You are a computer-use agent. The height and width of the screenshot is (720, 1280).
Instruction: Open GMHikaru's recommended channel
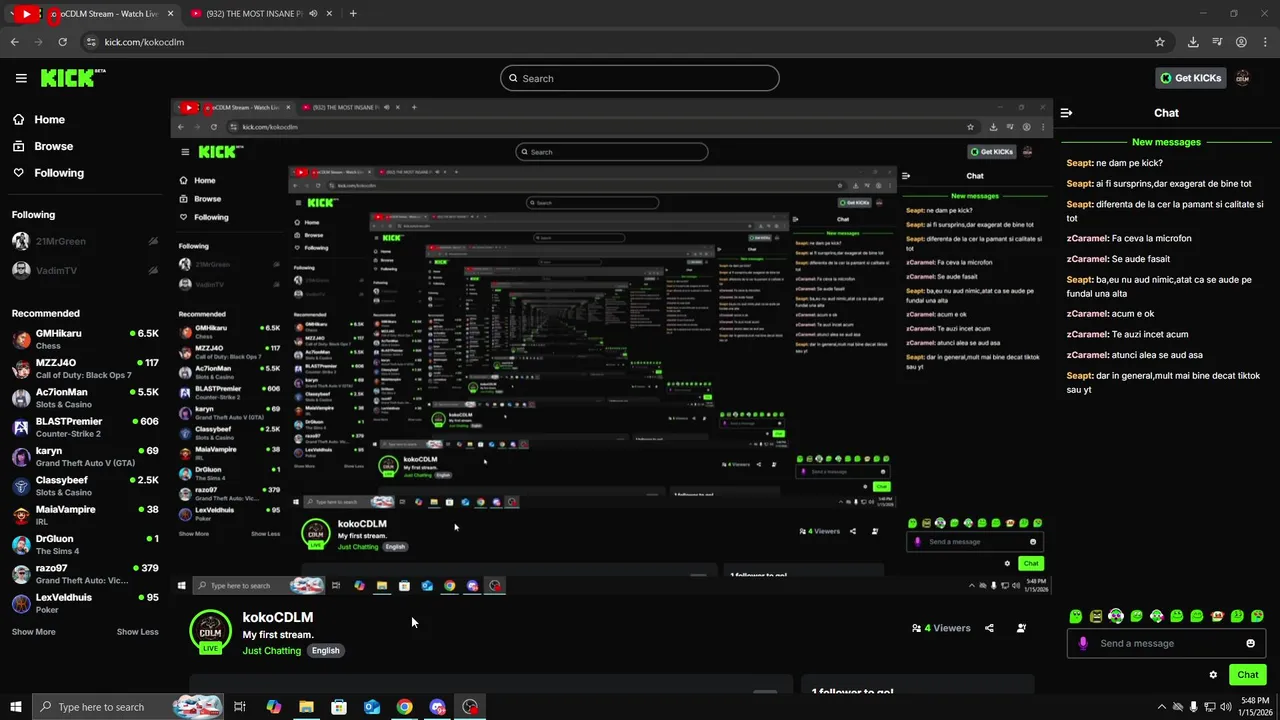[x=85, y=339]
